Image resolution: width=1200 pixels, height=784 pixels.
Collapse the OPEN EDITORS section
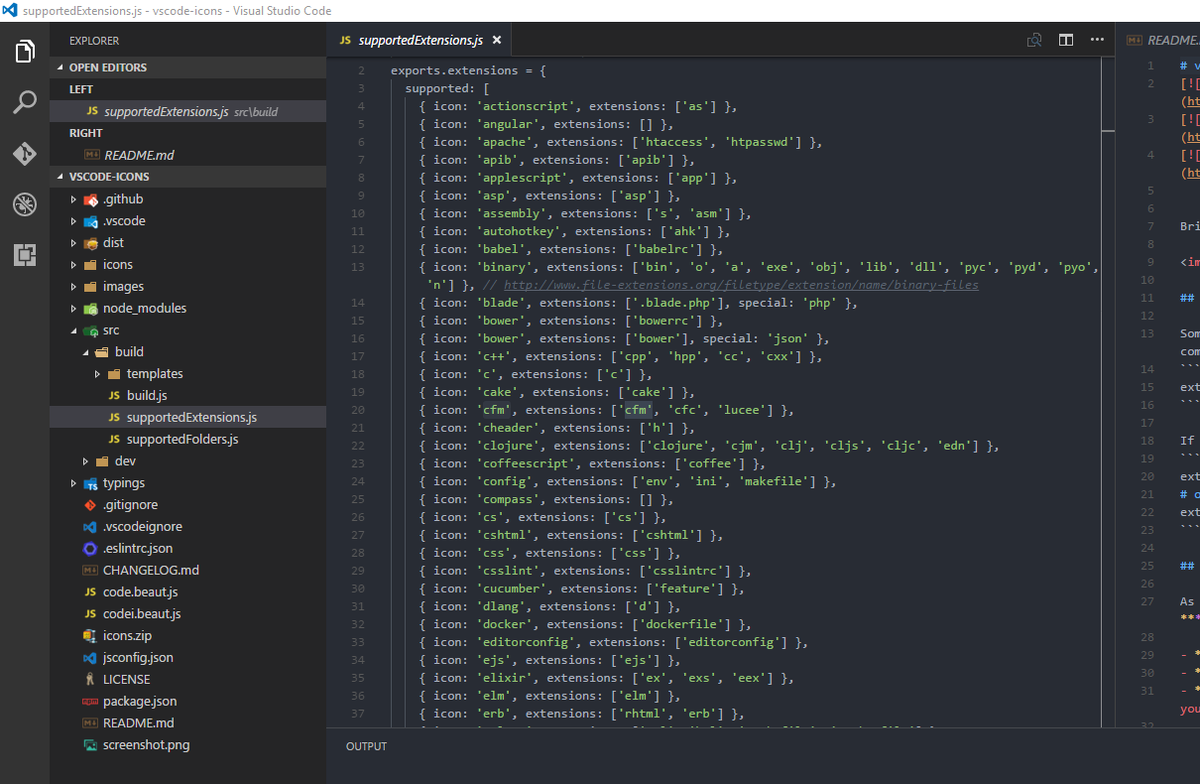coord(188,67)
